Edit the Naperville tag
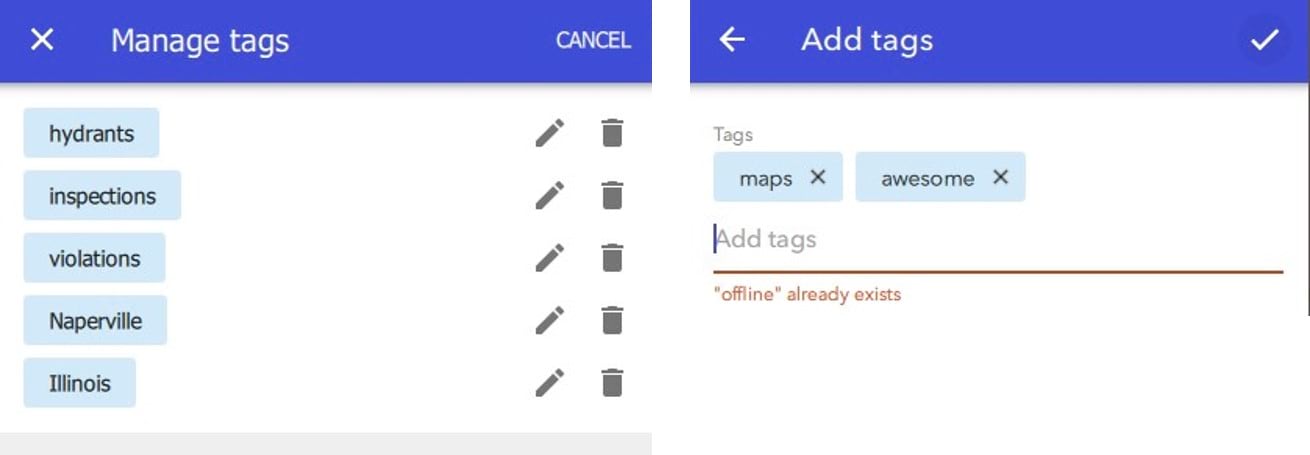The width and height of the screenshot is (1310, 455). point(549,320)
